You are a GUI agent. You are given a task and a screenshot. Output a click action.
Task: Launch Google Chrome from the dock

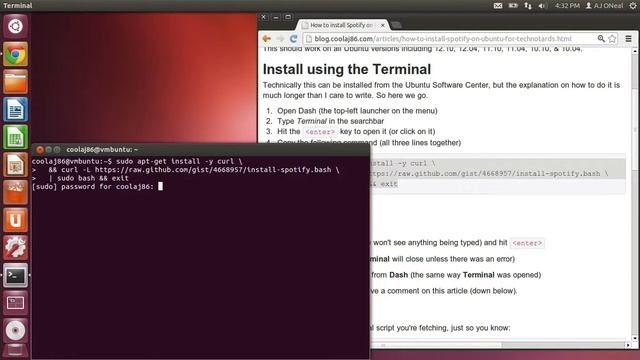[16, 54]
